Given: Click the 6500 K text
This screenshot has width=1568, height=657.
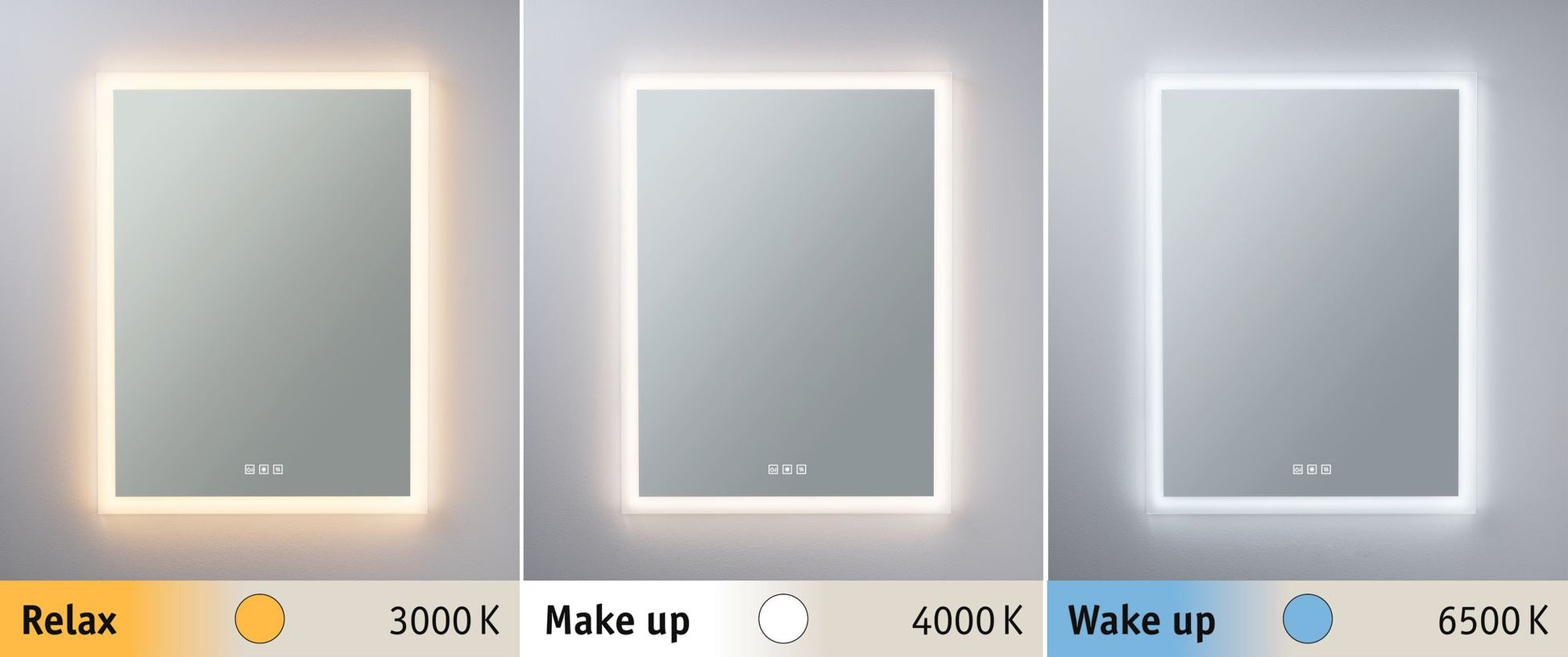Looking at the screenshot, I should point(1493,621).
